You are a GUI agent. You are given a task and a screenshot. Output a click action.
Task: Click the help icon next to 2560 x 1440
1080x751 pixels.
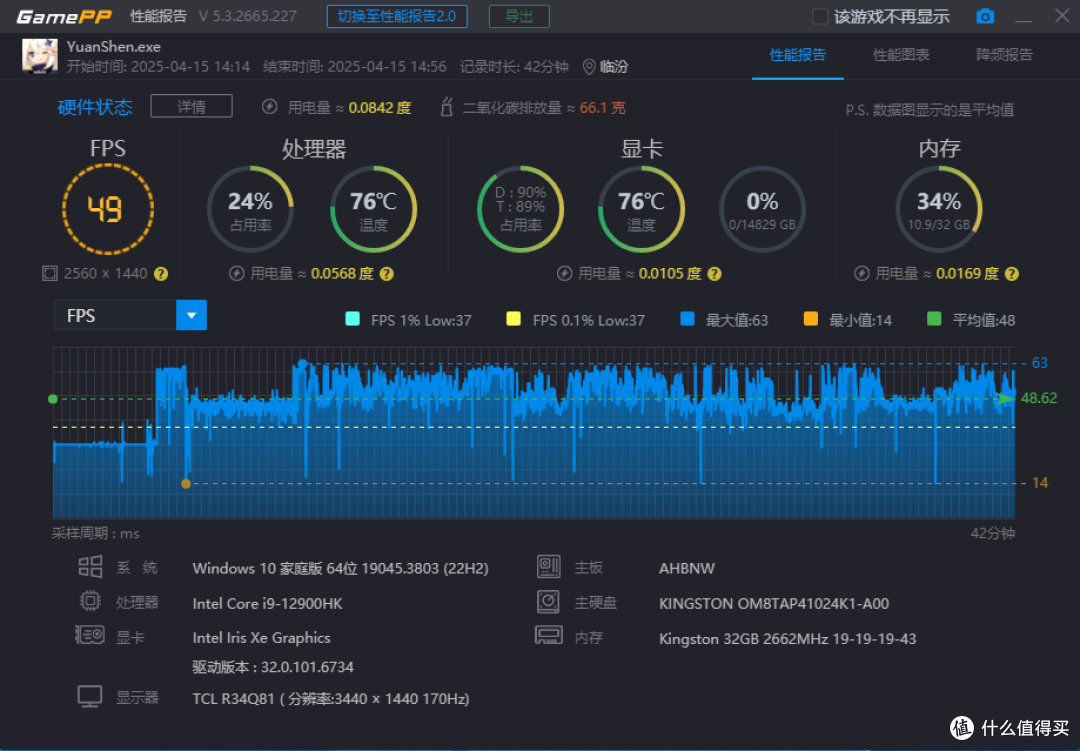[x=160, y=274]
